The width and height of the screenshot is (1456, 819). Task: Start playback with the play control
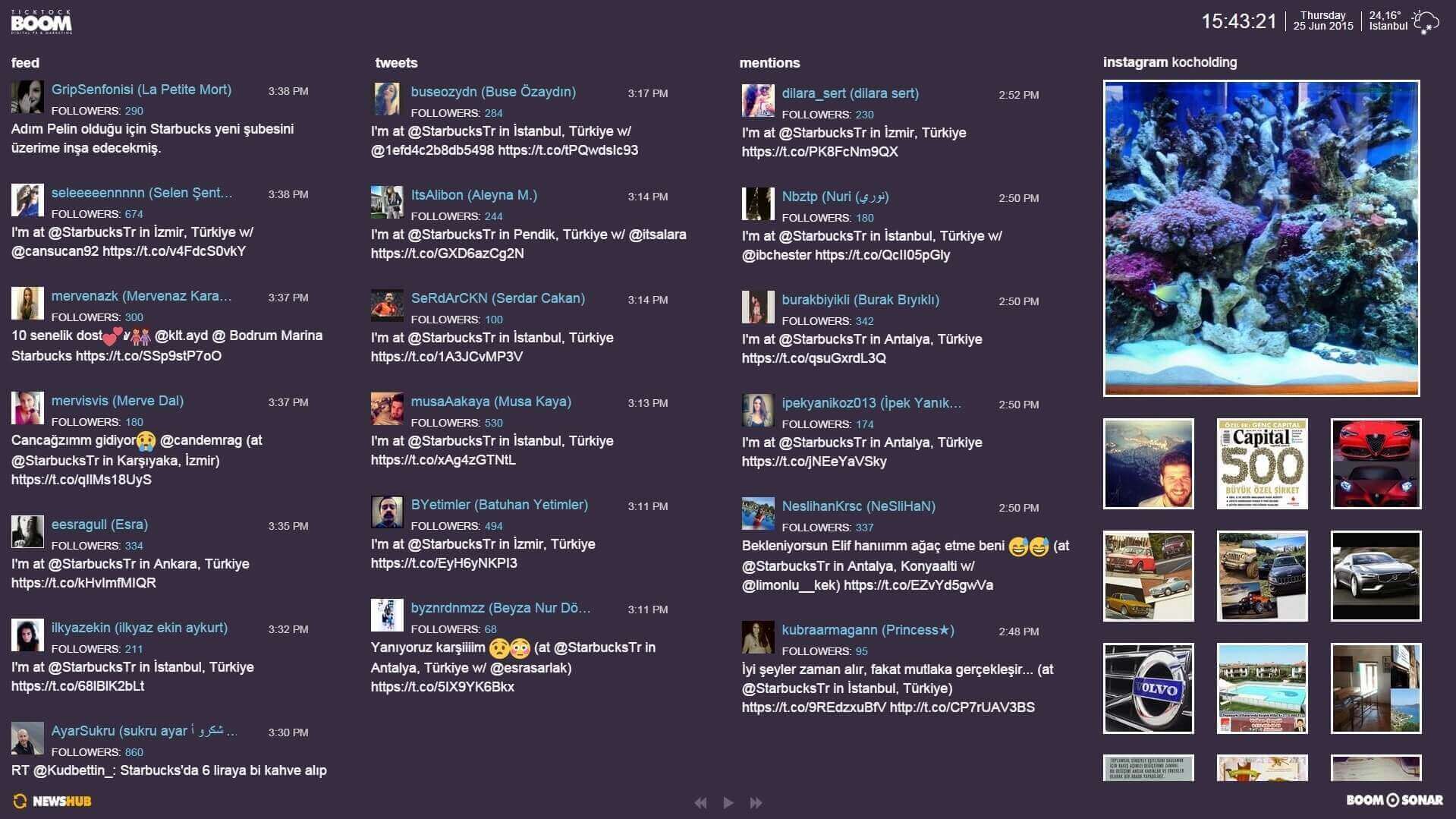(728, 802)
